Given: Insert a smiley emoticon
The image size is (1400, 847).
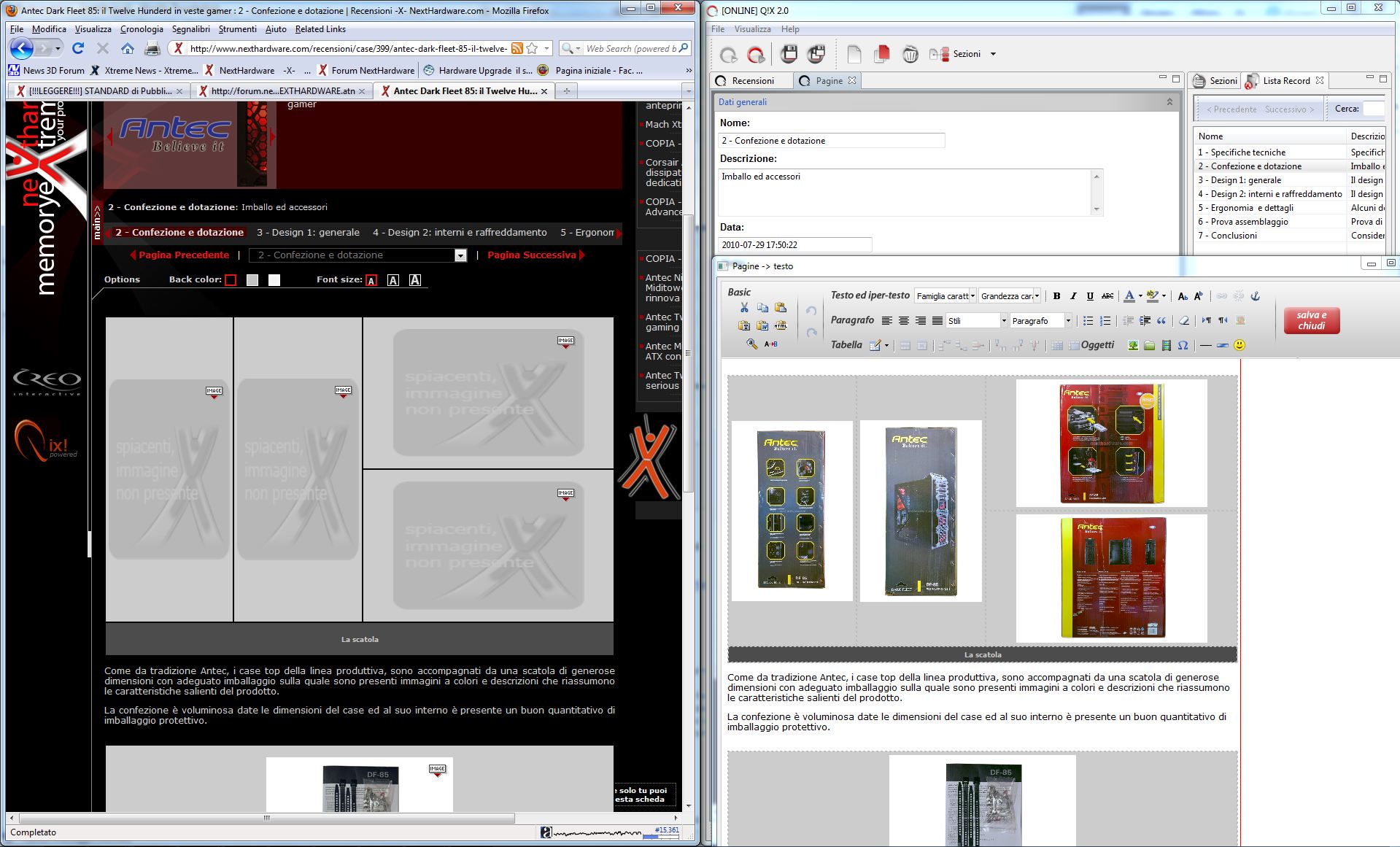Looking at the screenshot, I should tap(1239, 345).
